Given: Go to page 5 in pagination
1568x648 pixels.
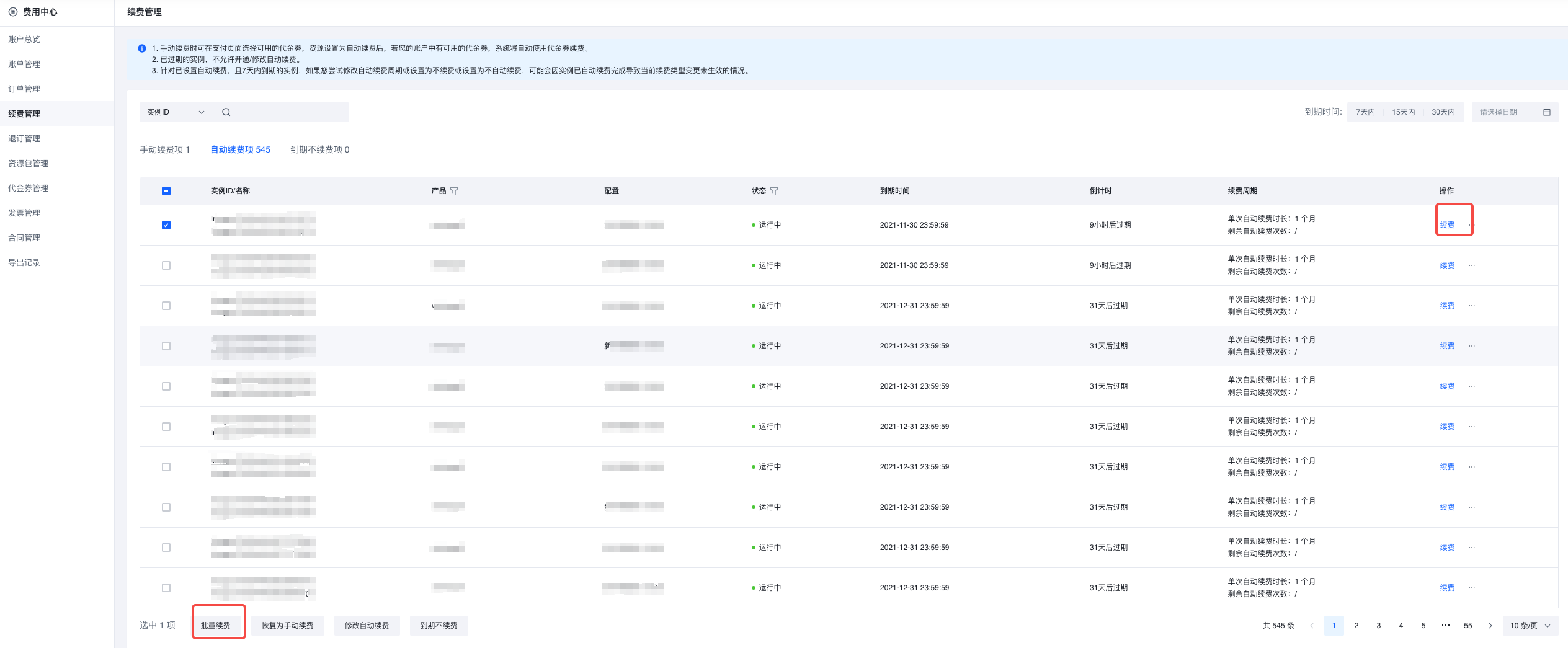Looking at the screenshot, I should coord(1423,626).
